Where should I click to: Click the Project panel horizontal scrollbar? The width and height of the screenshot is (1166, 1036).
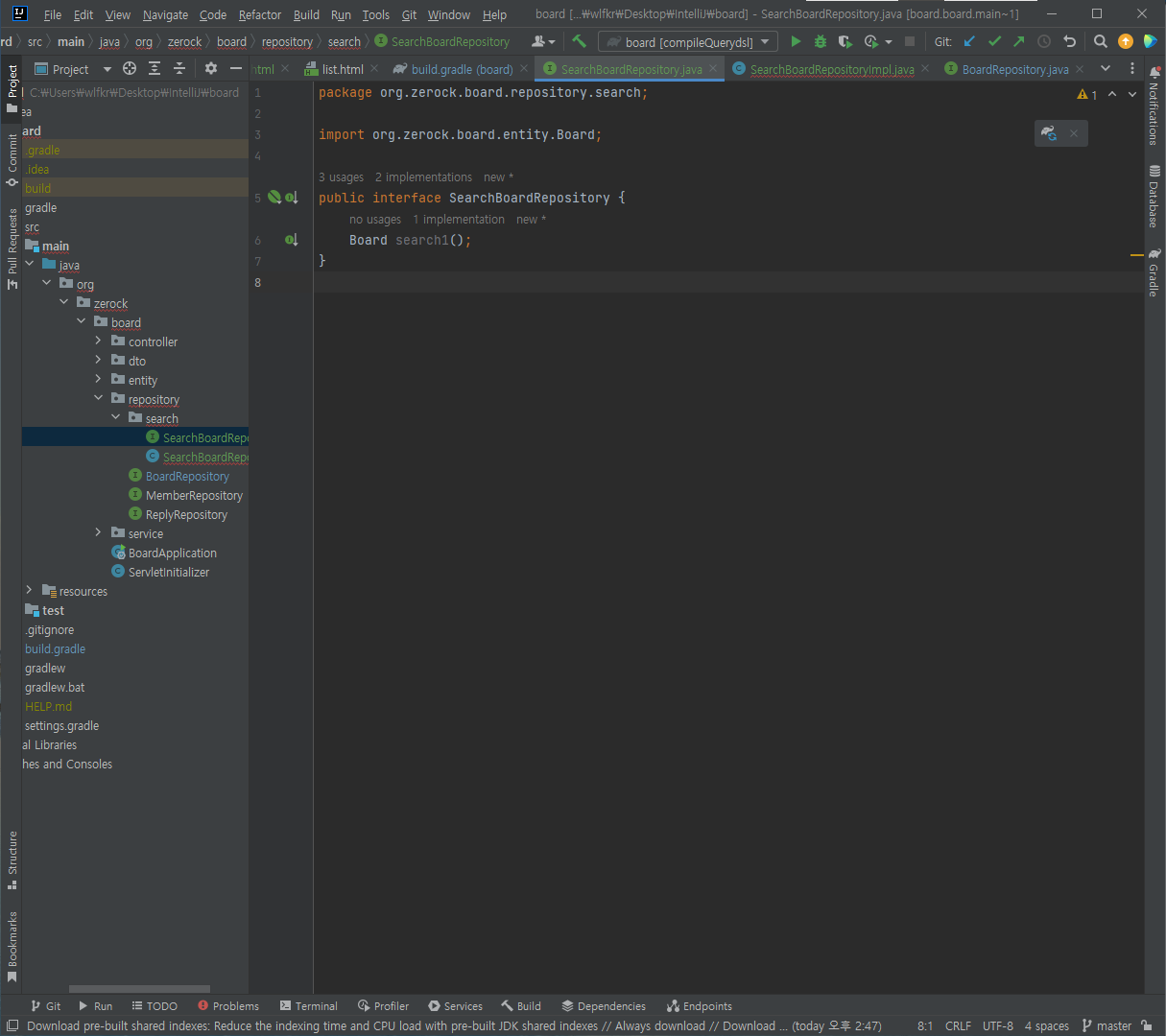pos(139,989)
